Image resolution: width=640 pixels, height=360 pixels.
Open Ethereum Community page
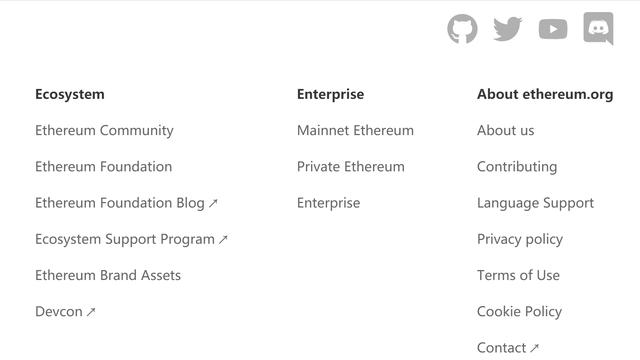tap(104, 131)
